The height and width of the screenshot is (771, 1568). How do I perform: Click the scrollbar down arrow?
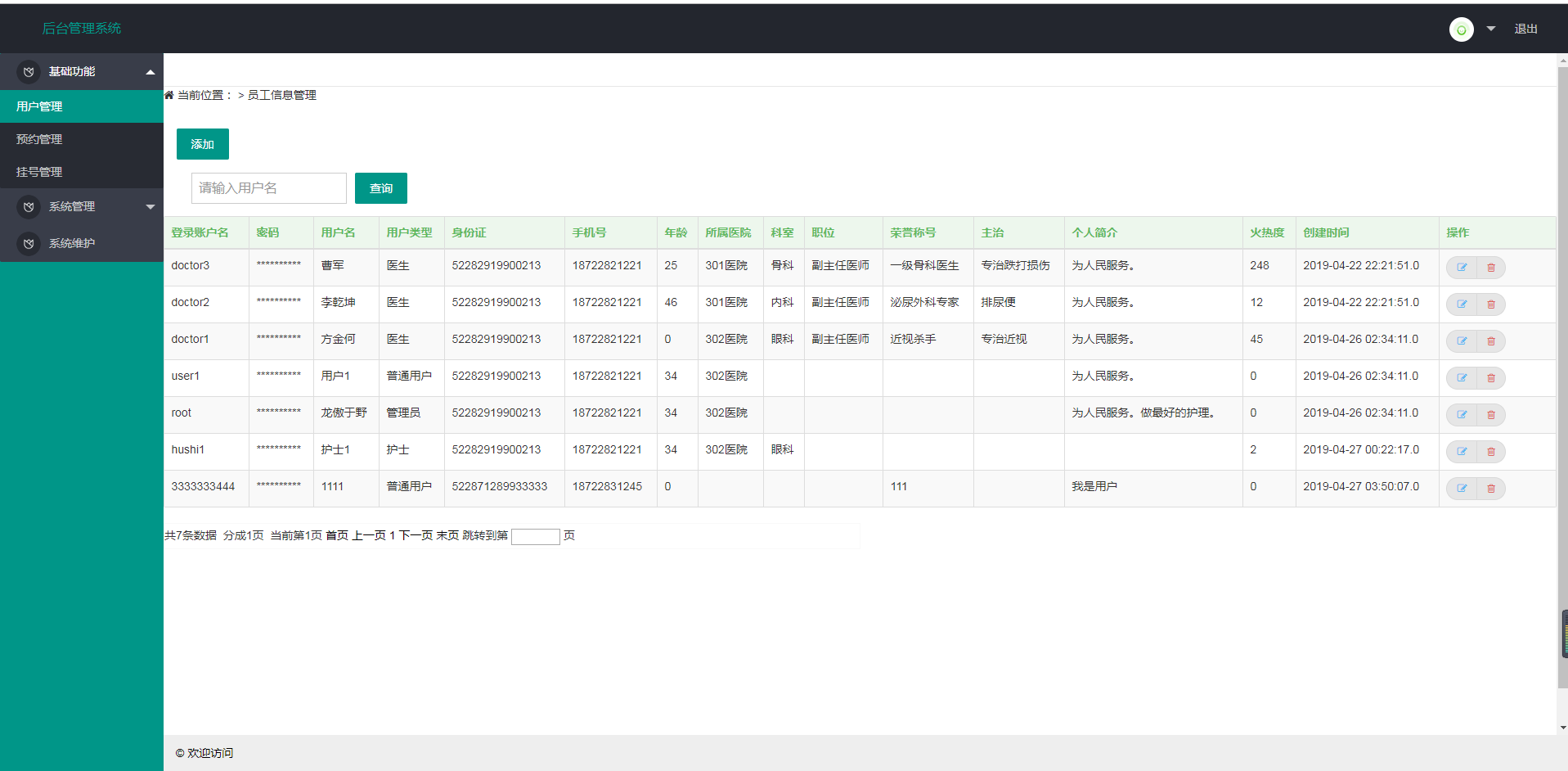[1563, 727]
